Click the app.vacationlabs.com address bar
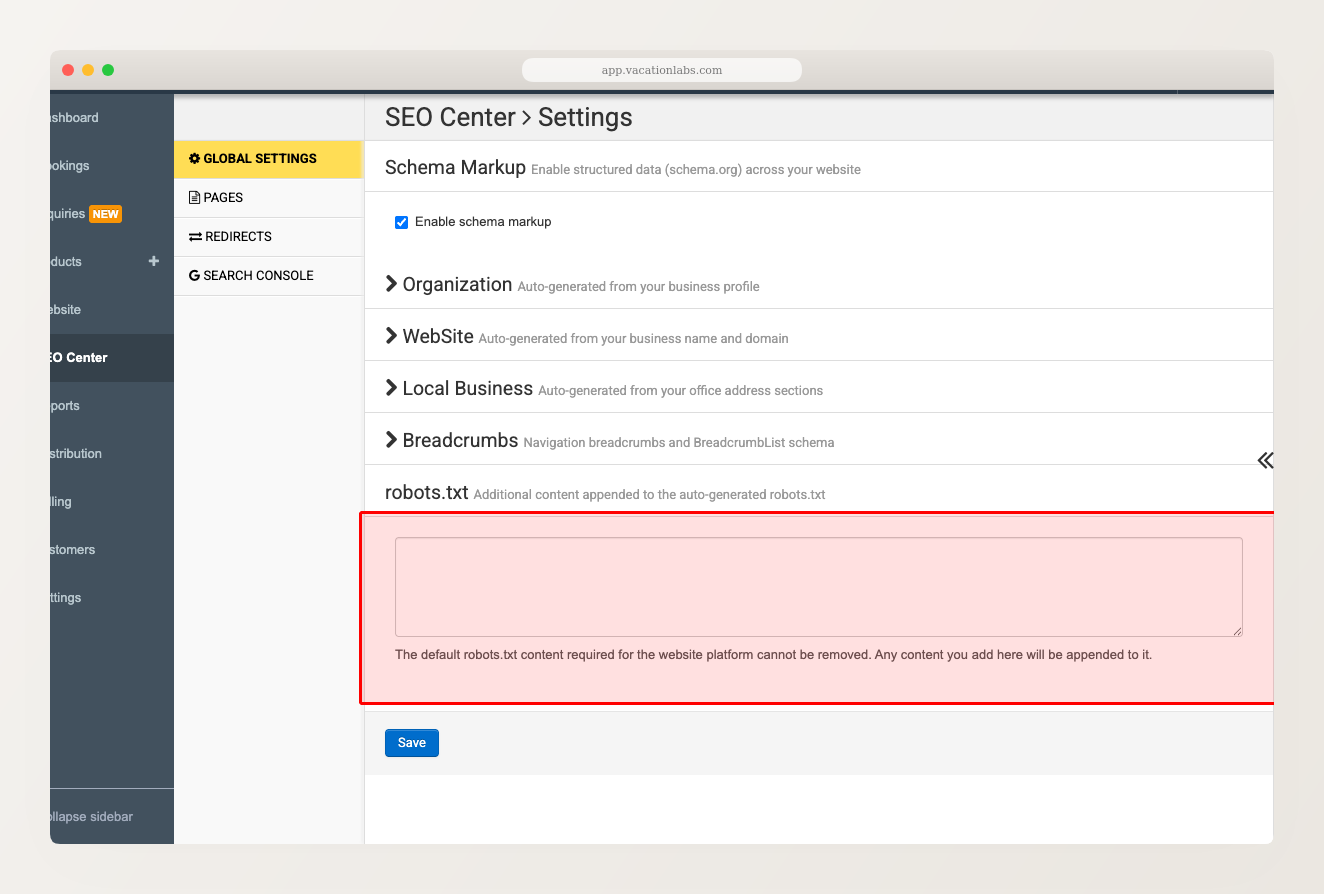Screen dimensions: 1324x894 tap(662, 70)
